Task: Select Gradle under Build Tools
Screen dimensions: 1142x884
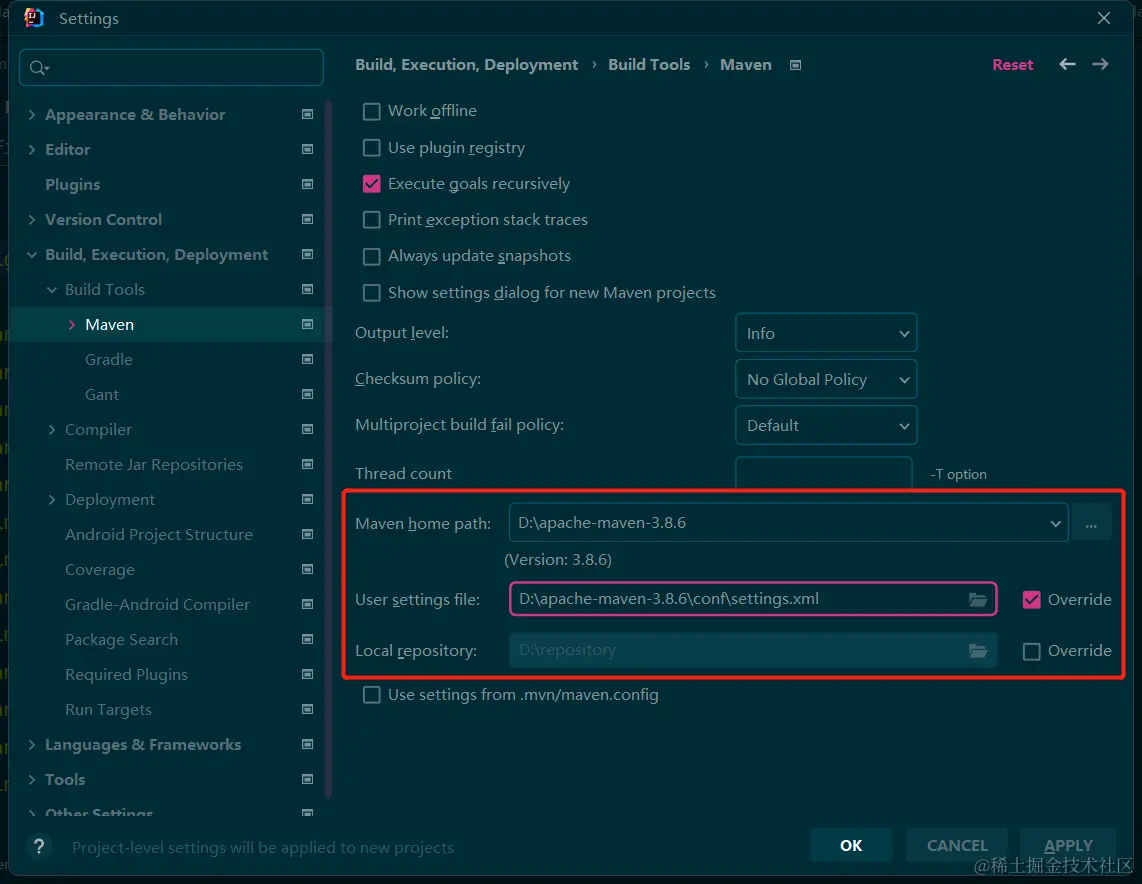Action: [109, 360]
